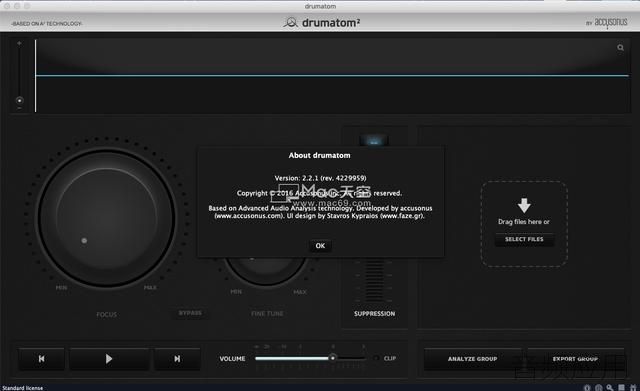The height and width of the screenshot is (391, 640).
Task: Click the key icon in status bar
Action: (x=610, y=388)
